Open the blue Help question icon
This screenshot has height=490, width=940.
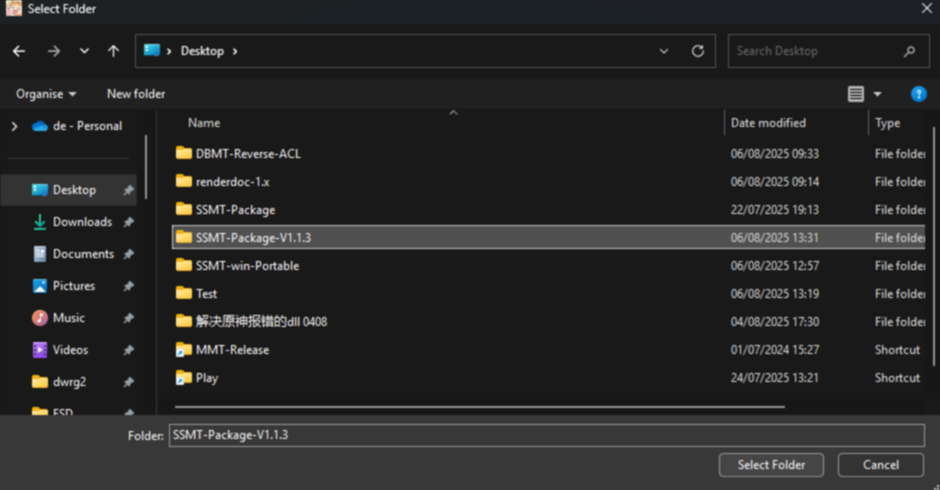coord(918,94)
